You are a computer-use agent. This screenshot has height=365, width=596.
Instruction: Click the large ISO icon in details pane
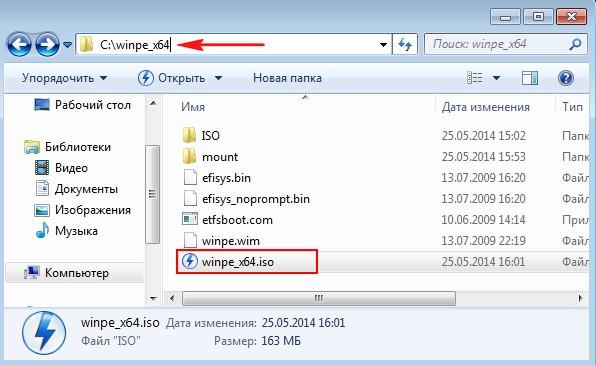point(43,333)
